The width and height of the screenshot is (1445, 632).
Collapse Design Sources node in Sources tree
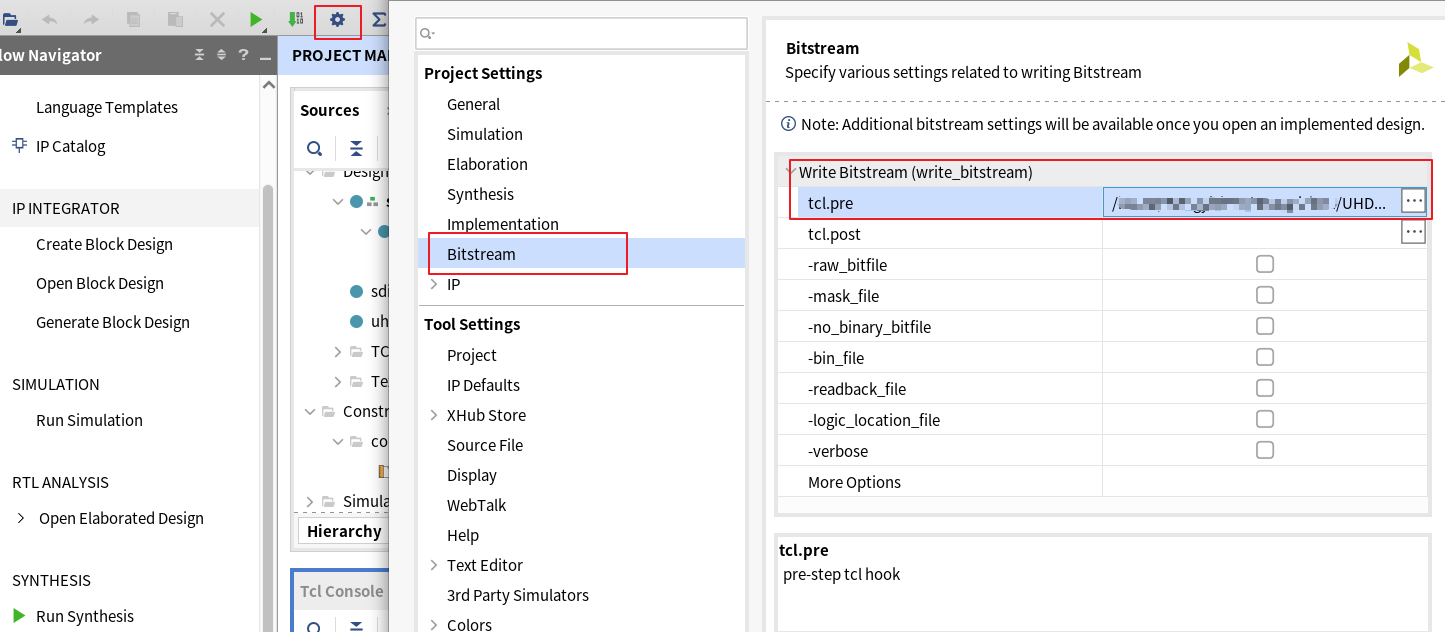[x=310, y=172]
